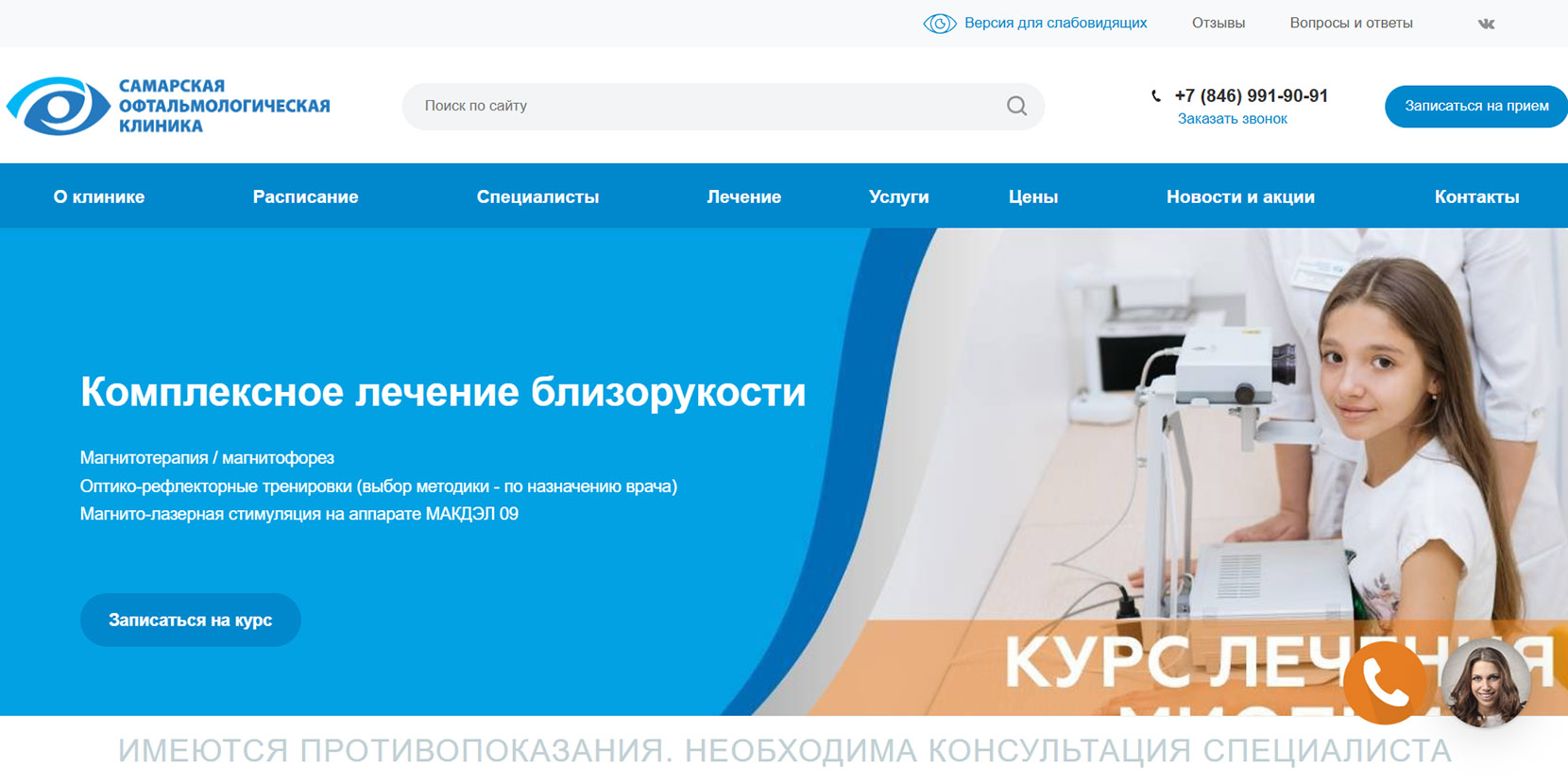
Task: Click the magnifying glass search icon
Action: (1016, 106)
